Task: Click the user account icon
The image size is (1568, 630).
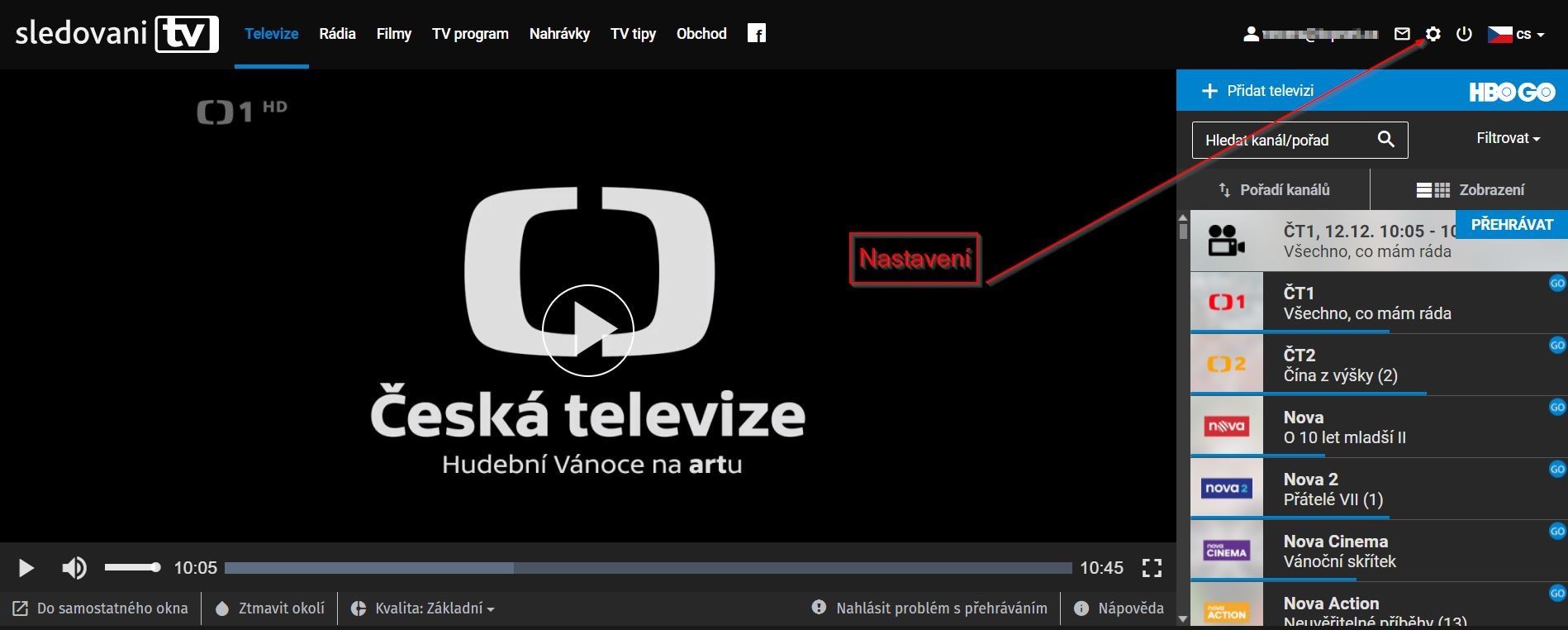Action: [x=1251, y=34]
